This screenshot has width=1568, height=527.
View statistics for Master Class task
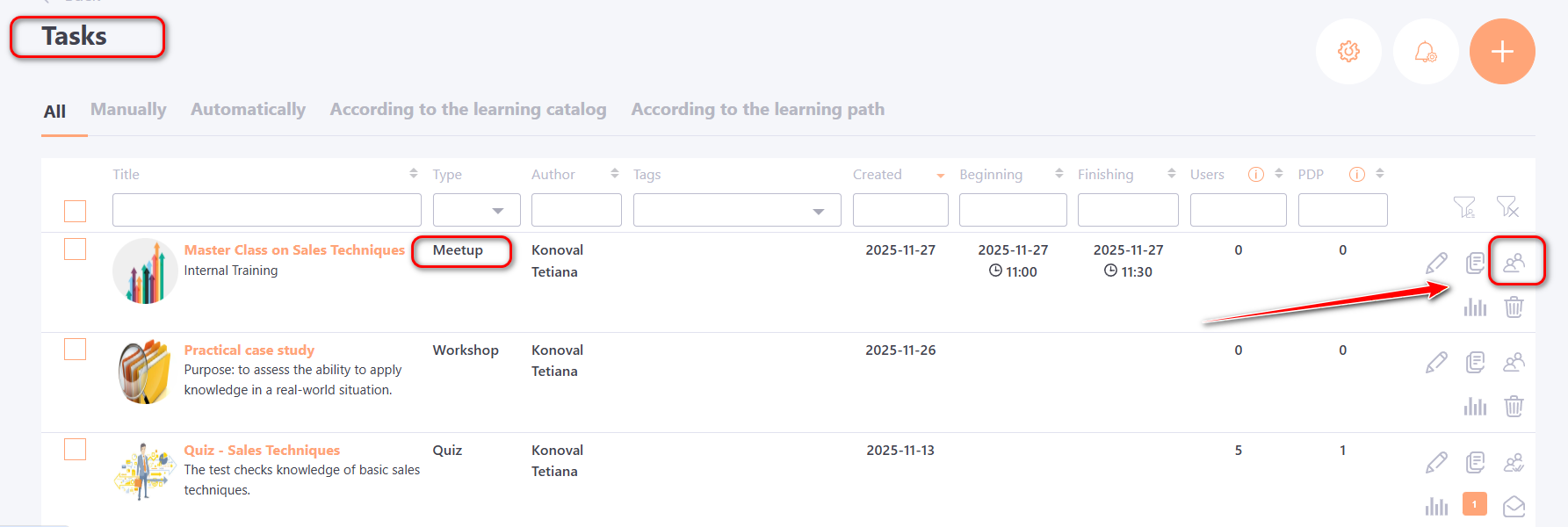pos(1475,307)
